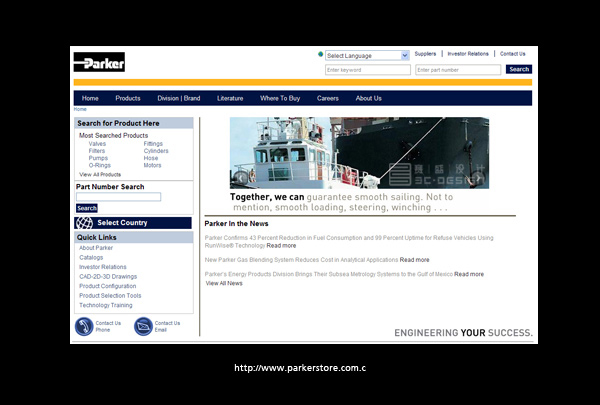This screenshot has width=600, height=405.
Task: Click the Contact Us Email icon
Action: [143, 327]
